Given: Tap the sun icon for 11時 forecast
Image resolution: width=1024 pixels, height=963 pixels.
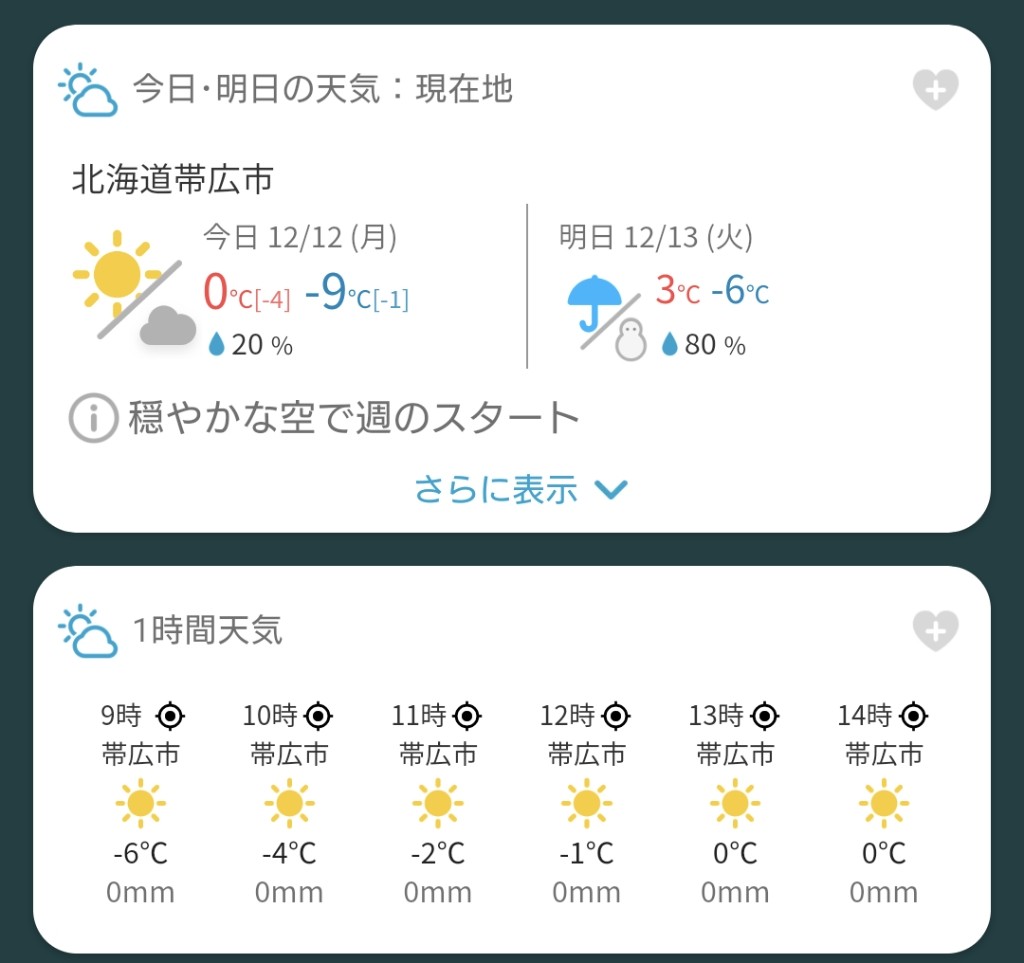Looking at the screenshot, I should pos(438,802).
